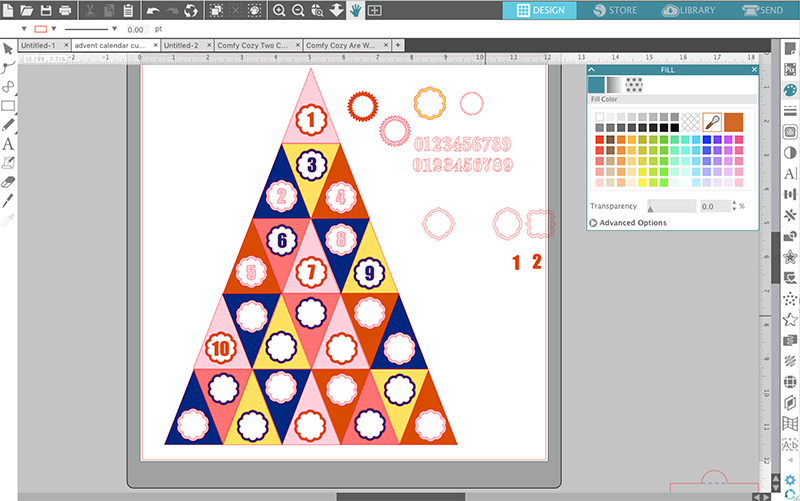Go to the STORE tab

point(615,10)
